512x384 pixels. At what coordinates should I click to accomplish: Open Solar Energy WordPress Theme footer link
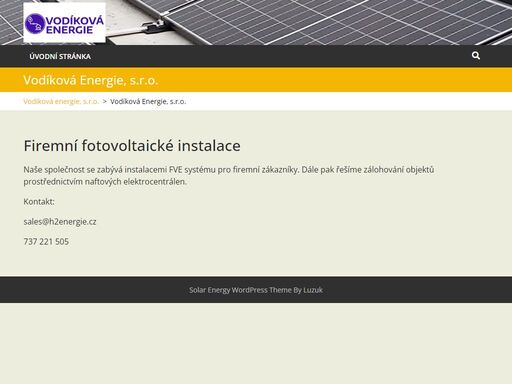[240, 290]
